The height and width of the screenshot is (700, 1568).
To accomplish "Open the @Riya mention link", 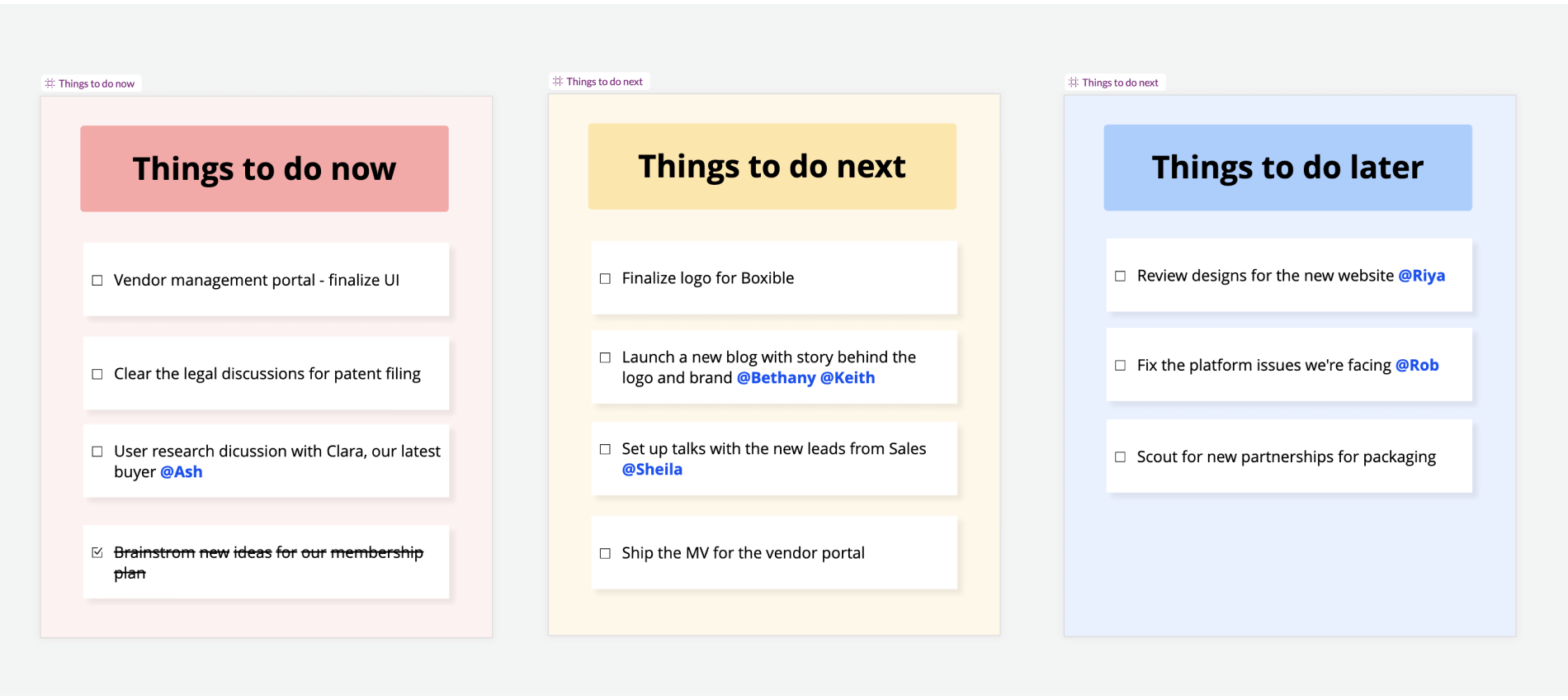I will tap(1421, 276).
